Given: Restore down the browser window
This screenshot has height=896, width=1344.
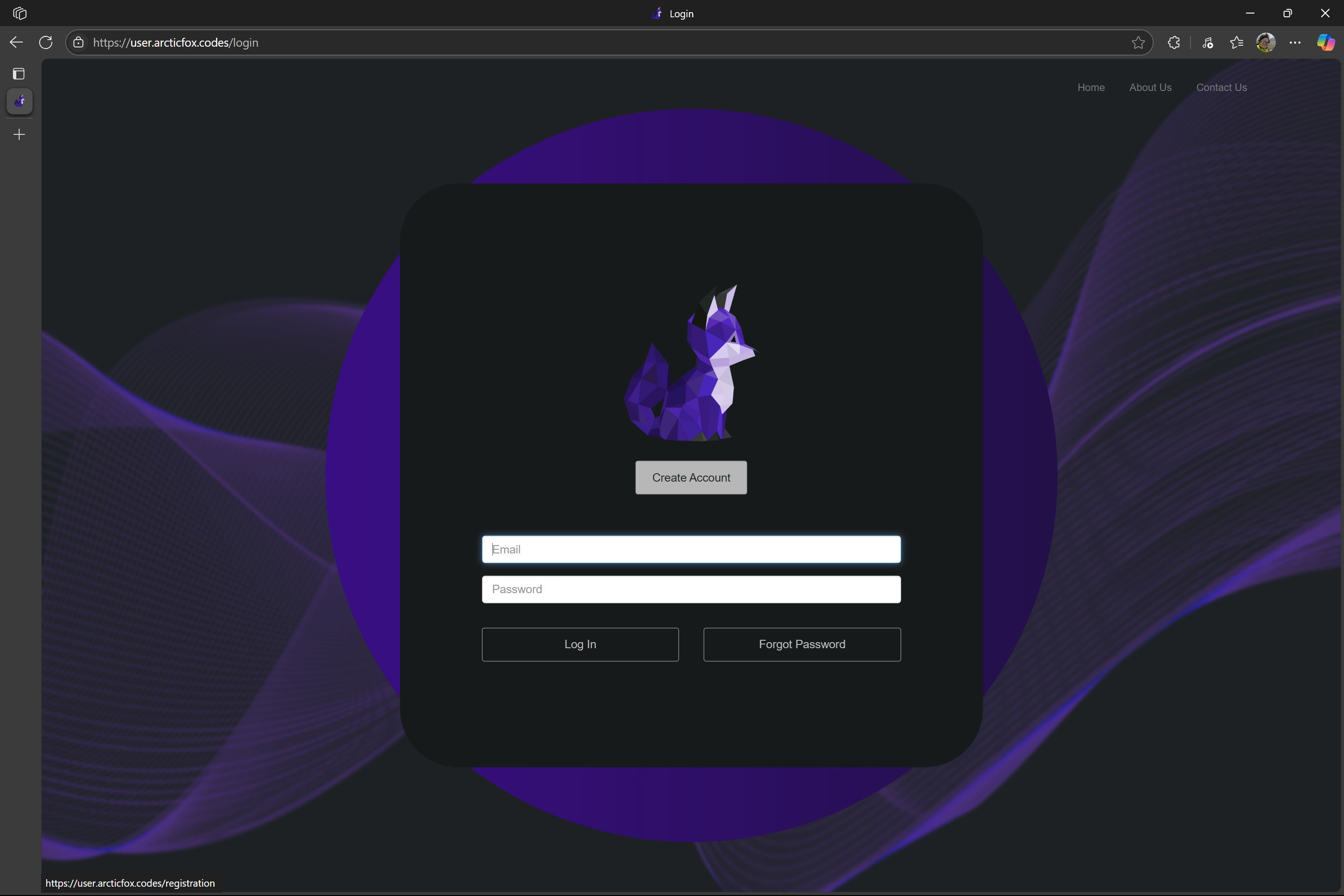Looking at the screenshot, I should click(x=1288, y=13).
